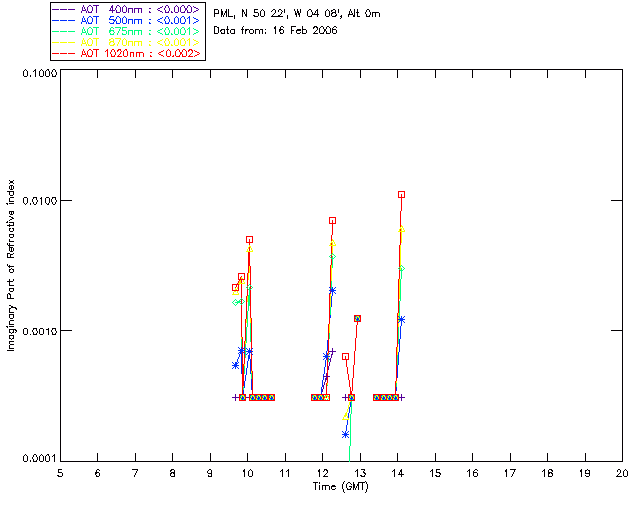Click x-axis tick label 13

360,473
